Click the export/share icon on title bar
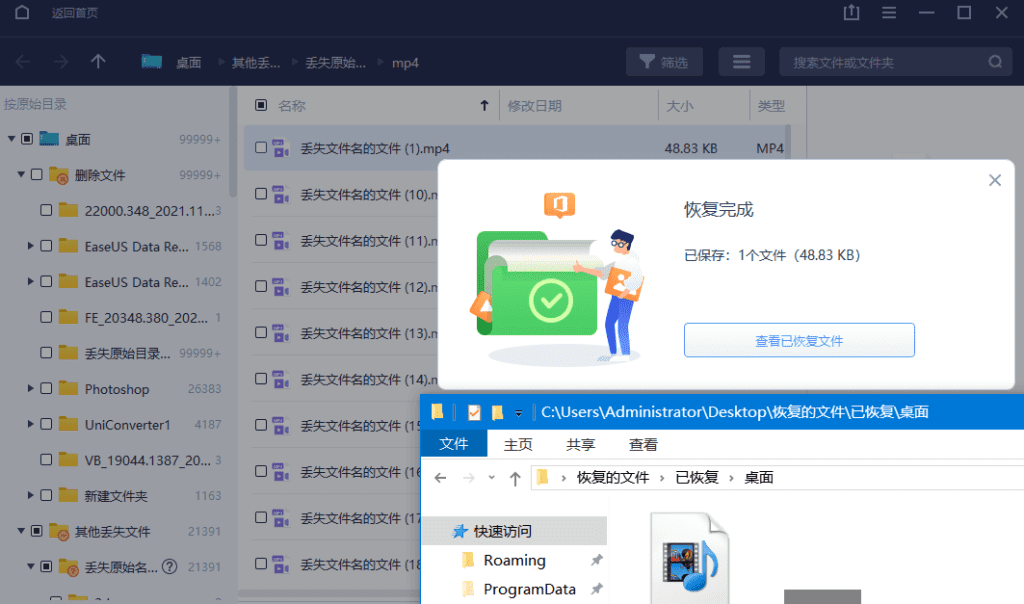1024x604 pixels. pyautogui.click(x=851, y=13)
